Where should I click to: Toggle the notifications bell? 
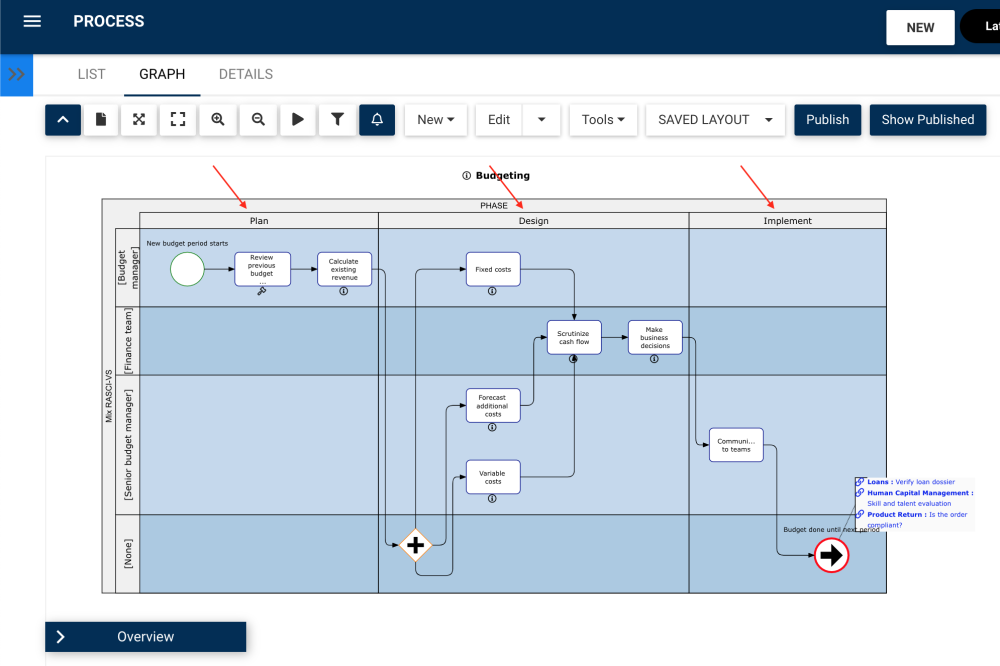[x=377, y=119]
